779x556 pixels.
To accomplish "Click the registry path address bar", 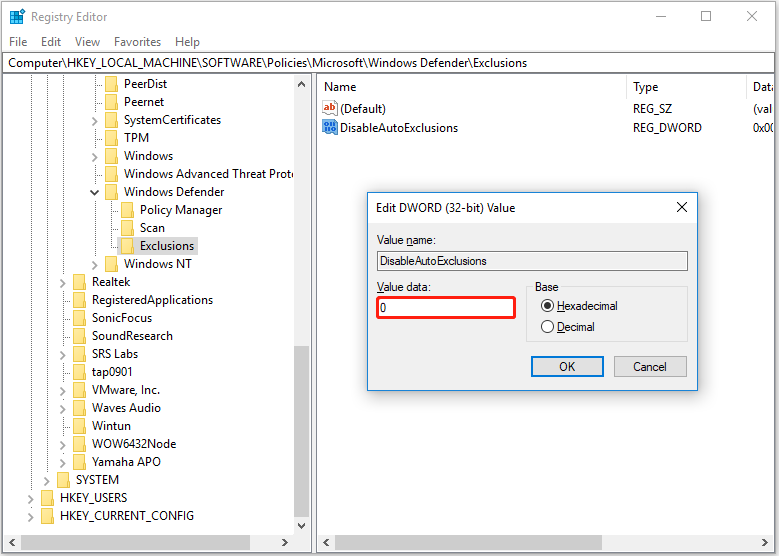I will tap(389, 63).
